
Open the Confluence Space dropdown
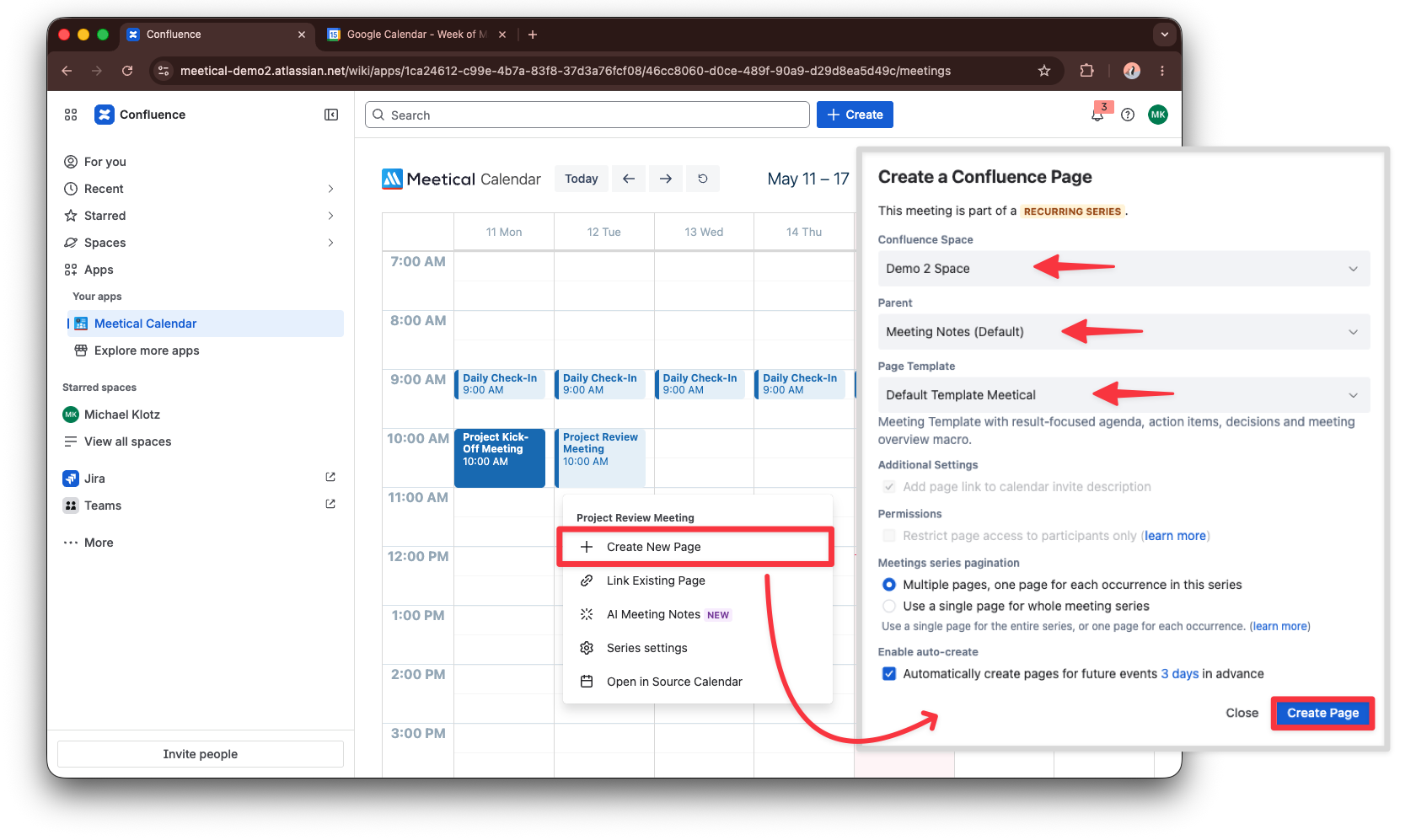[x=1124, y=269]
